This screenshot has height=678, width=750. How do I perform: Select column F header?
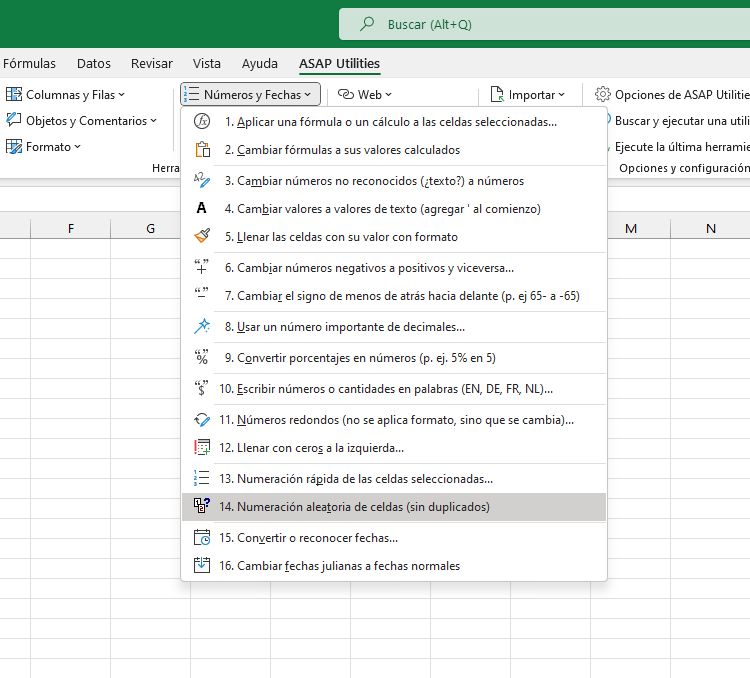(x=70, y=228)
